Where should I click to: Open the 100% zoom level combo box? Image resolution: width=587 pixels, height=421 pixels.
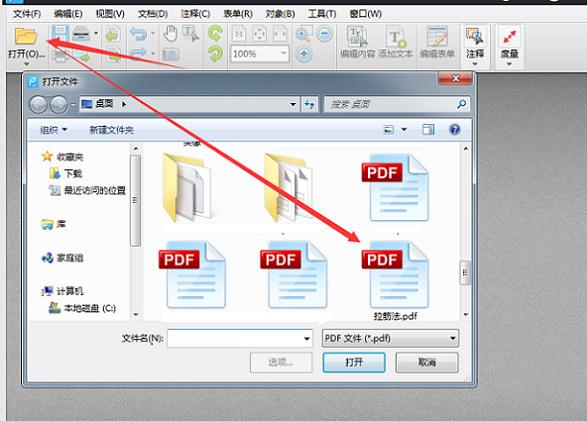click(x=259, y=54)
